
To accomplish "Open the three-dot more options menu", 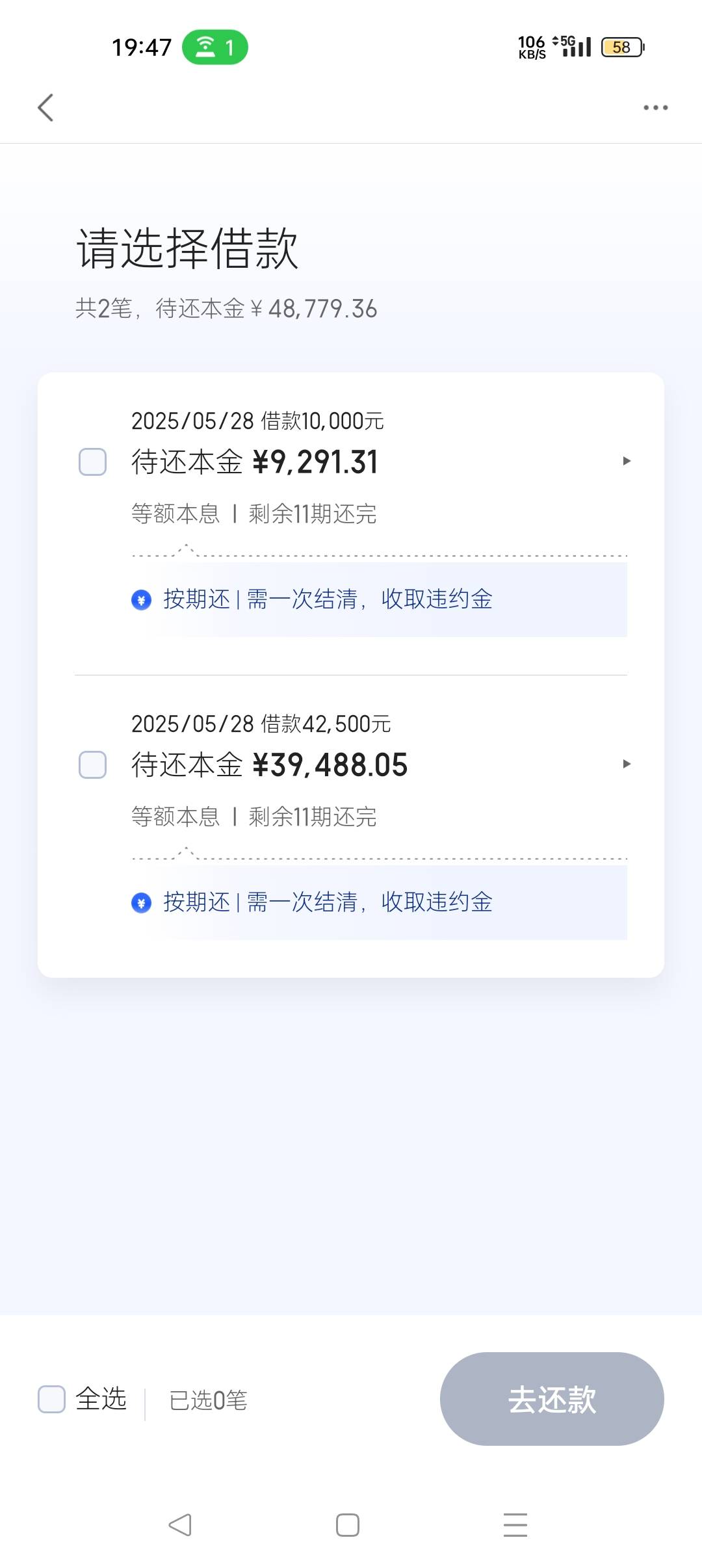I will (x=655, y=108).
